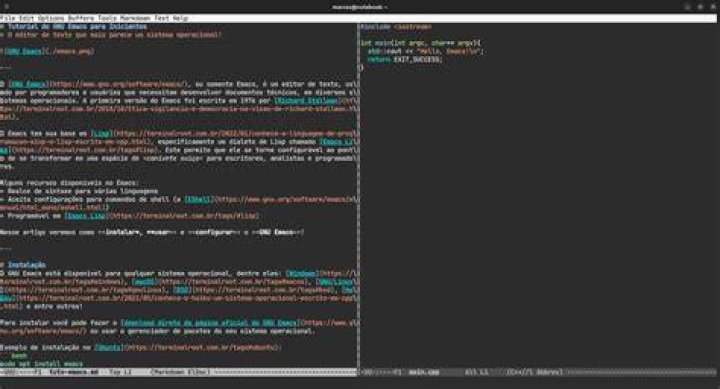
Task: Click the Nesse artigo veremos como line
Action: click(152, 232)
